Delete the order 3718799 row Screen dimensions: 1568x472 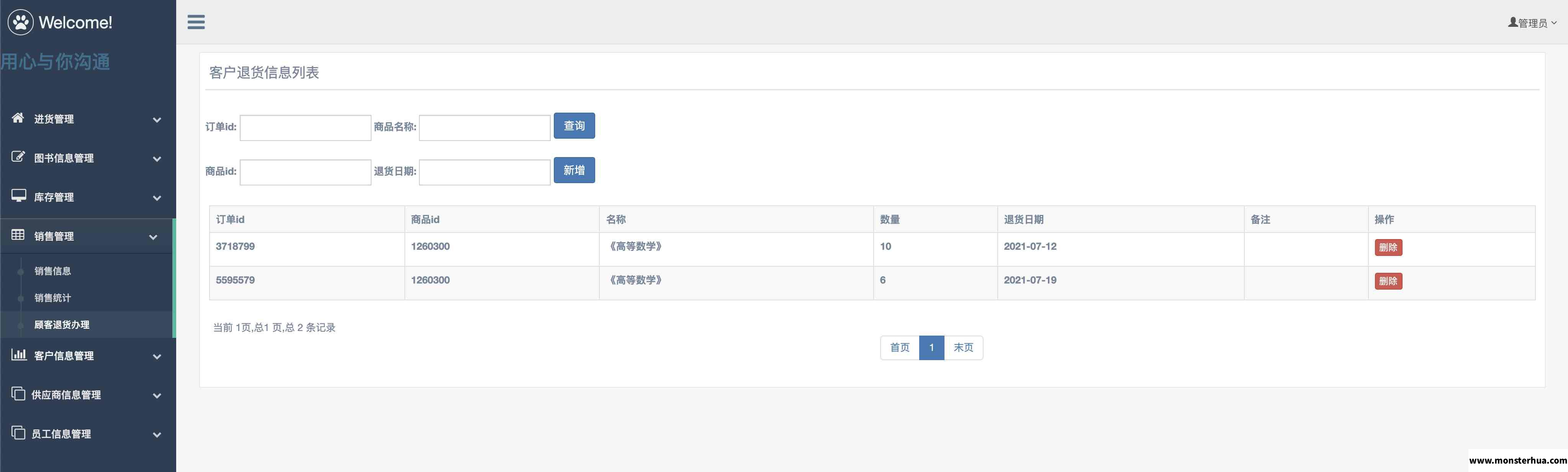pos(1388,247)
